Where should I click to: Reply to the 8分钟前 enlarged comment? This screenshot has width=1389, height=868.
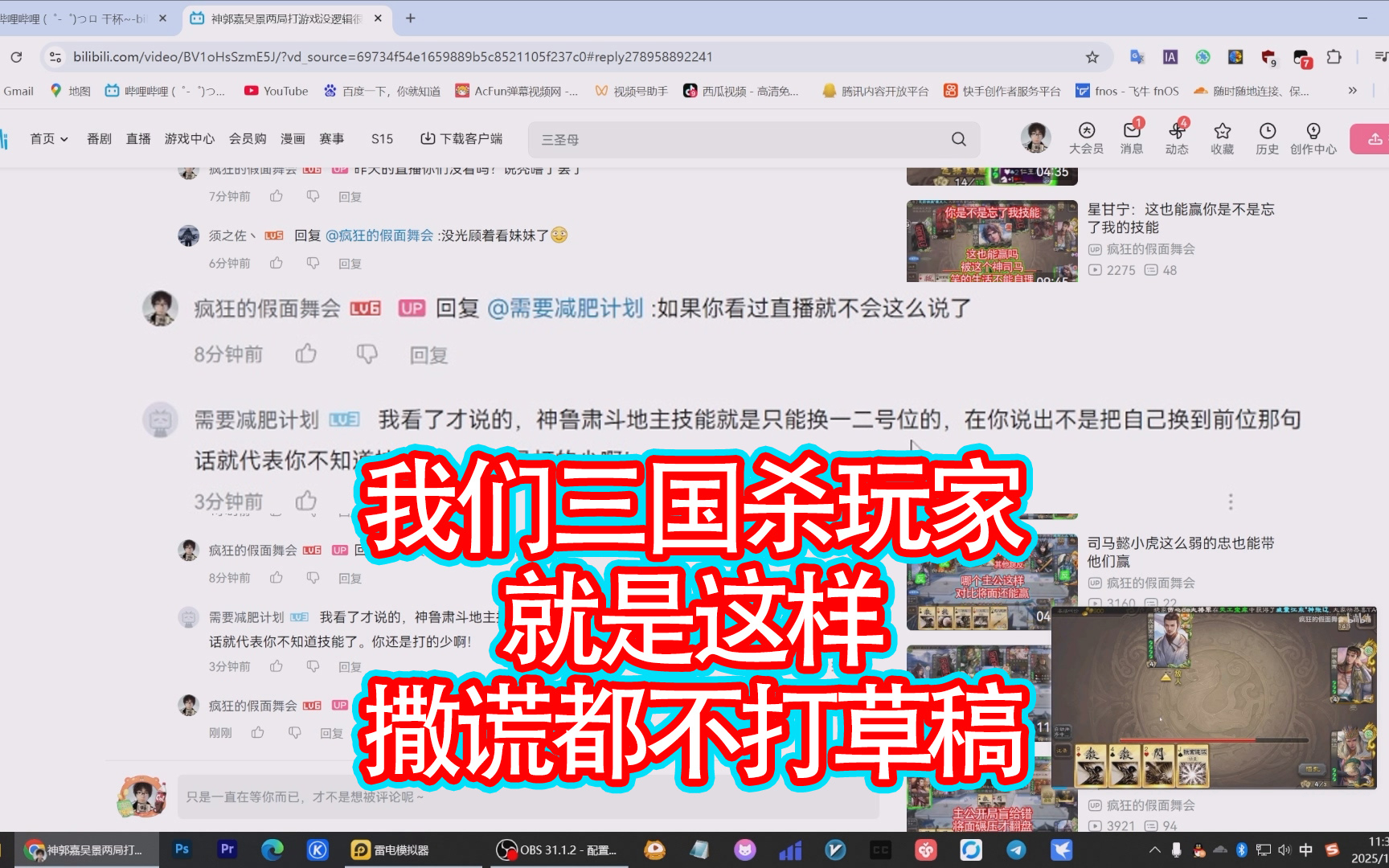click(x=428, y=355)
